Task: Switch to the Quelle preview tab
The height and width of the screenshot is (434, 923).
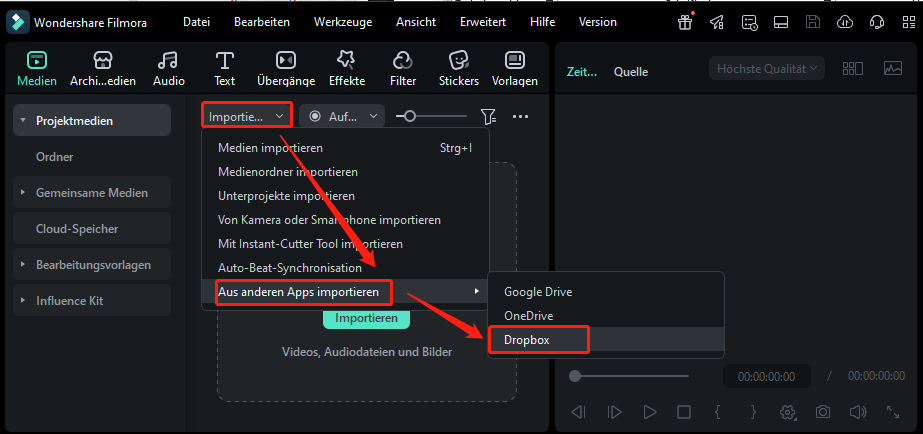Action: point(631,72)
